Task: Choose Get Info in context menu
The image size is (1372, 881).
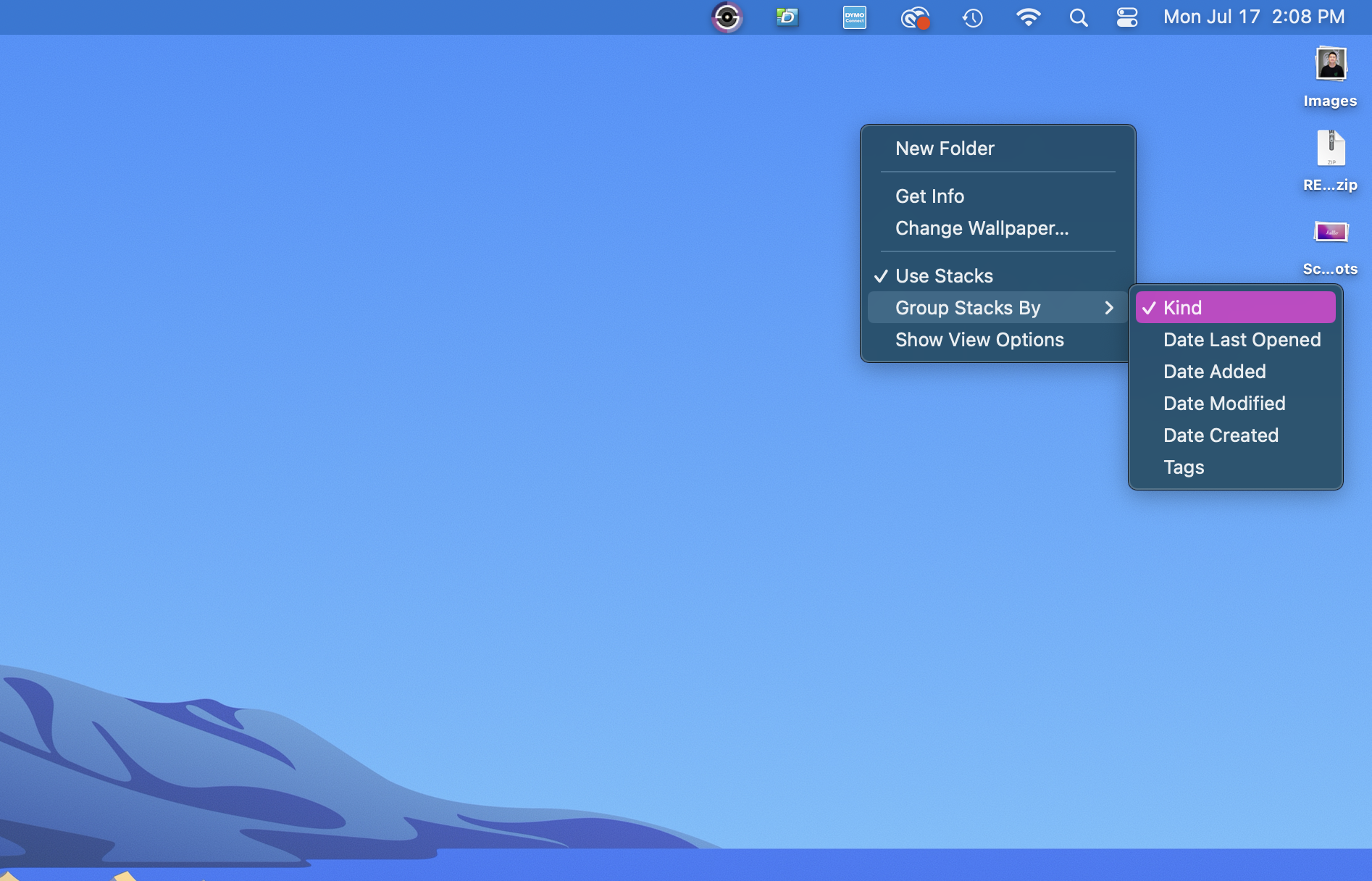Action: pyautogui.click(x=997, y=196)
